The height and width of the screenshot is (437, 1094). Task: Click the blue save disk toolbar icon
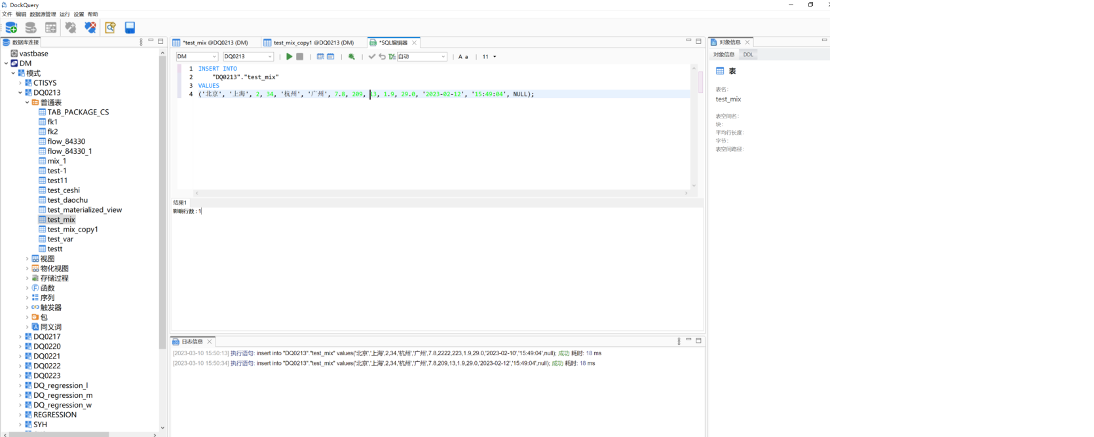[130, 28]
